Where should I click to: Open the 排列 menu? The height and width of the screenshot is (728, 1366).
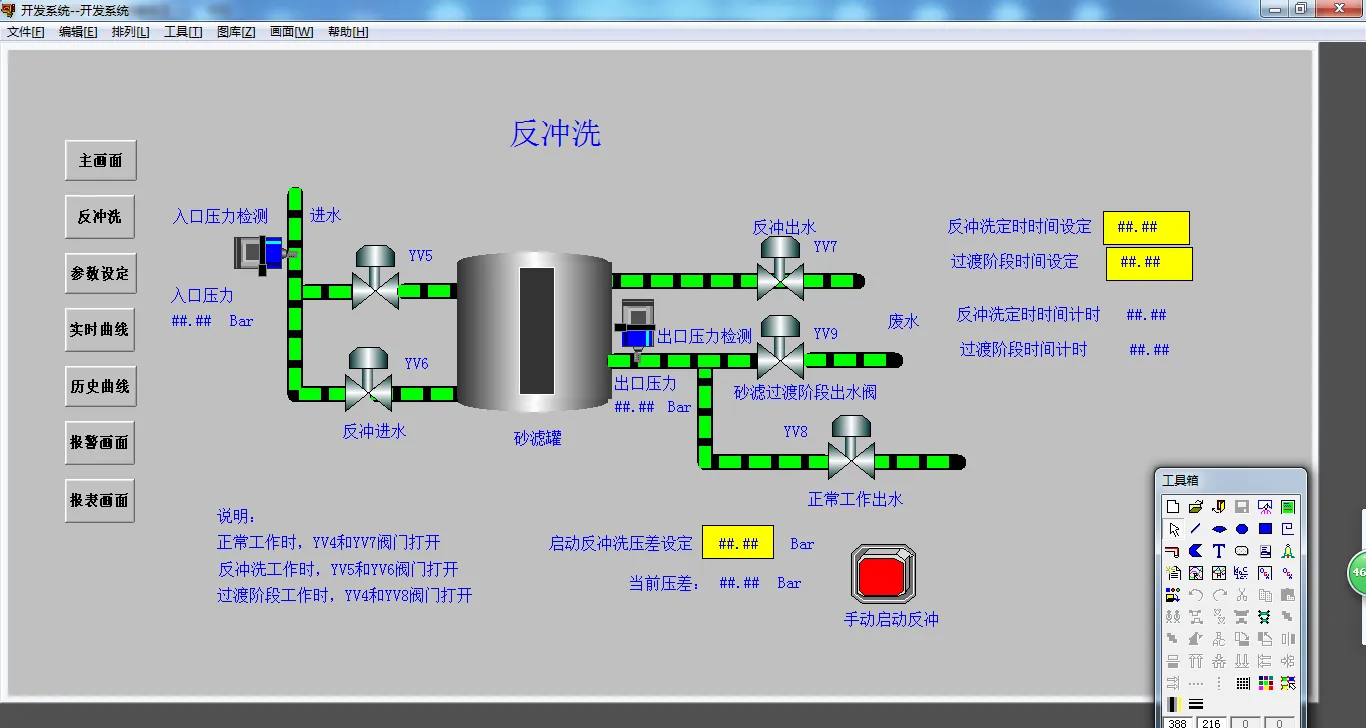(129, 31)
